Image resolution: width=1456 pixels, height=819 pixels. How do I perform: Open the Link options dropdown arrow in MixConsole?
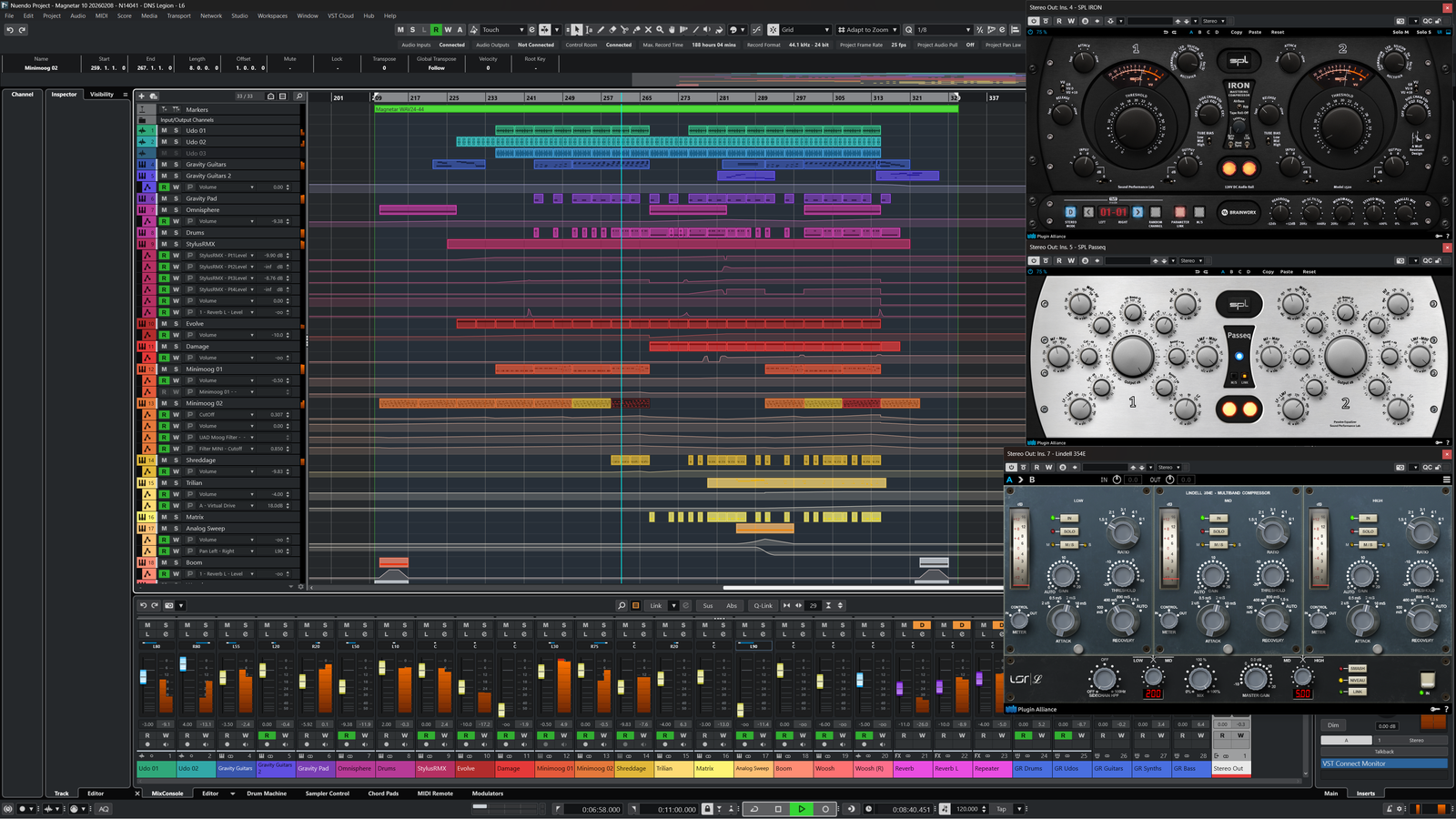[x=673, y=605]
